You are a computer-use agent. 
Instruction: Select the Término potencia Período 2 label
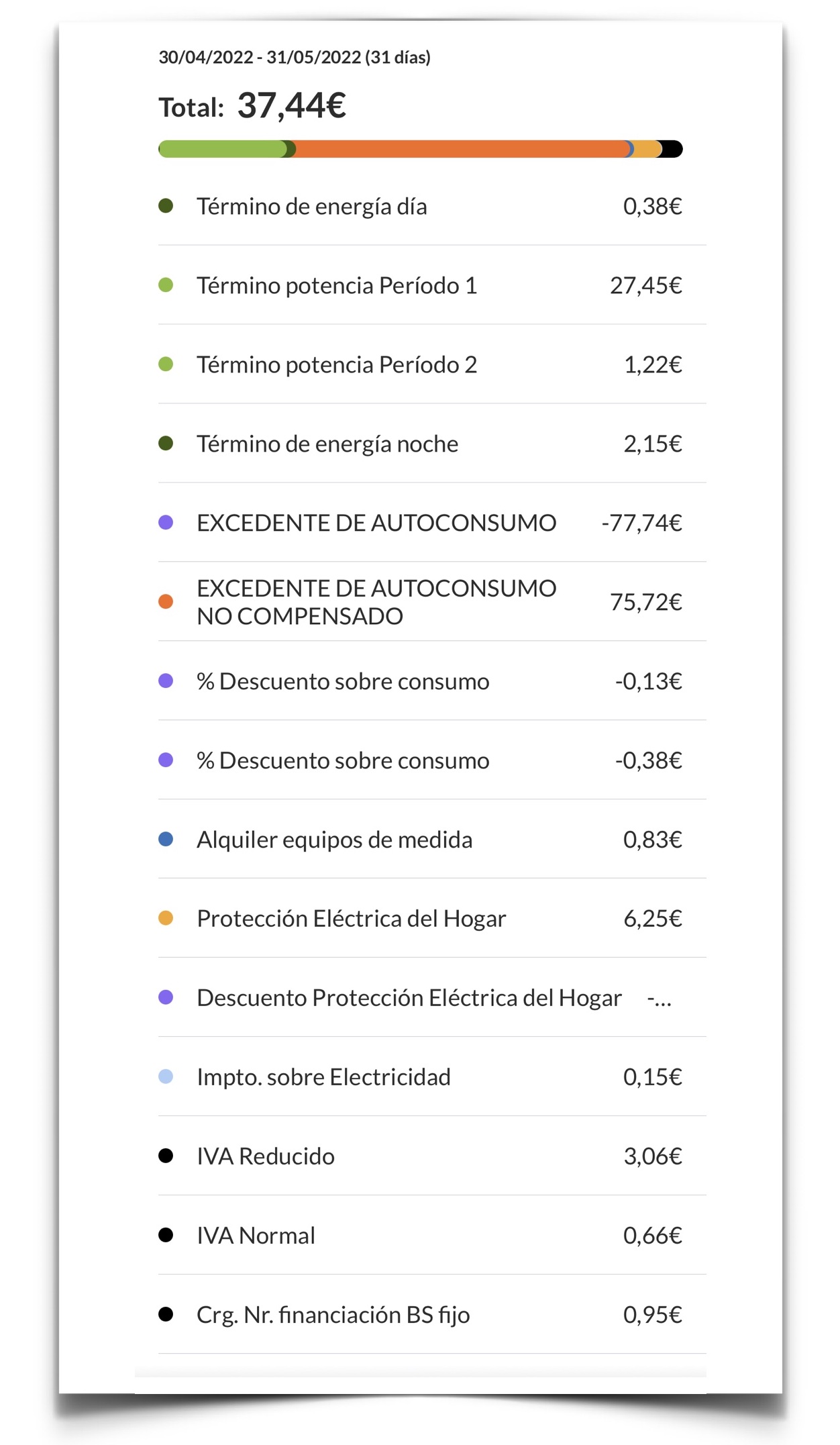pyautogui.click(x=337, y=364)
